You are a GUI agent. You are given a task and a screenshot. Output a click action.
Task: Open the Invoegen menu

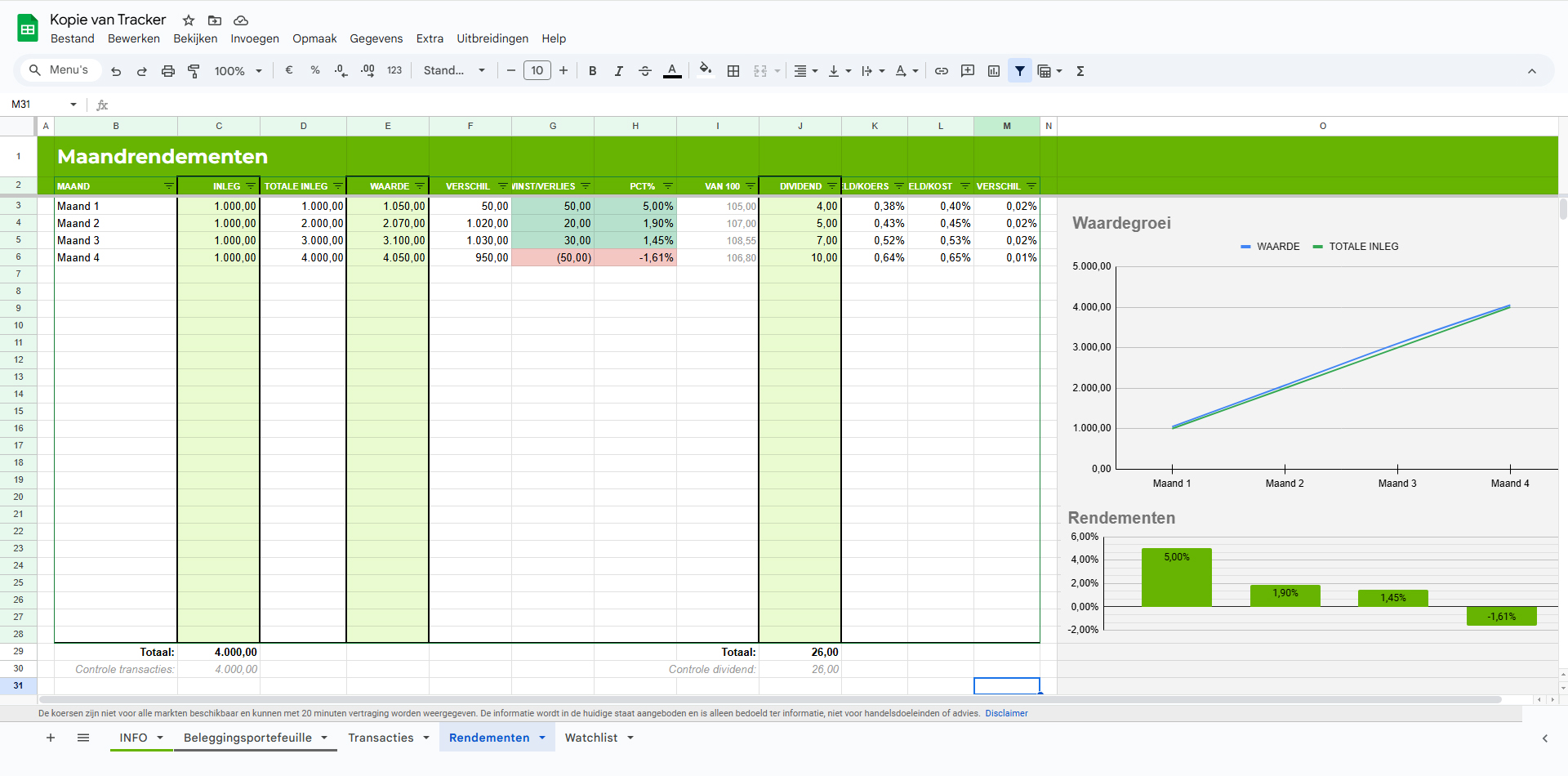pyautogui.click(x=255, y=38)
